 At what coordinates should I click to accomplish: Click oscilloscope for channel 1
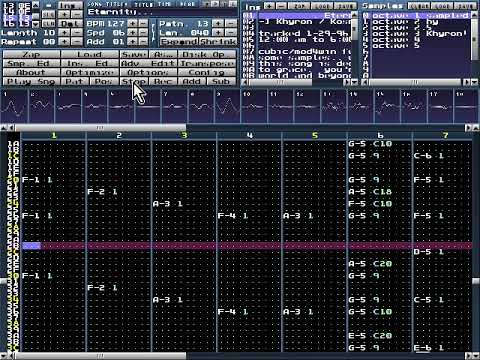[x=14, y=107]
